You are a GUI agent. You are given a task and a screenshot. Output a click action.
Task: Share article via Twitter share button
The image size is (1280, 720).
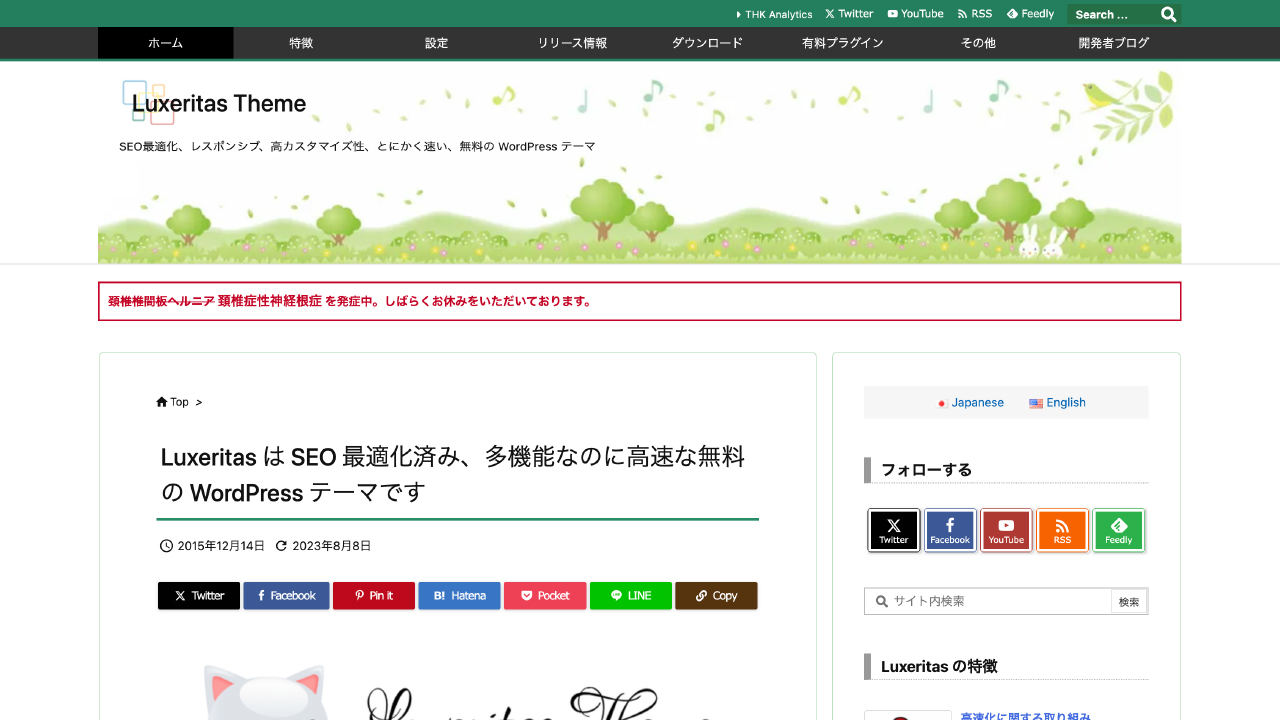tap(199, 596)
